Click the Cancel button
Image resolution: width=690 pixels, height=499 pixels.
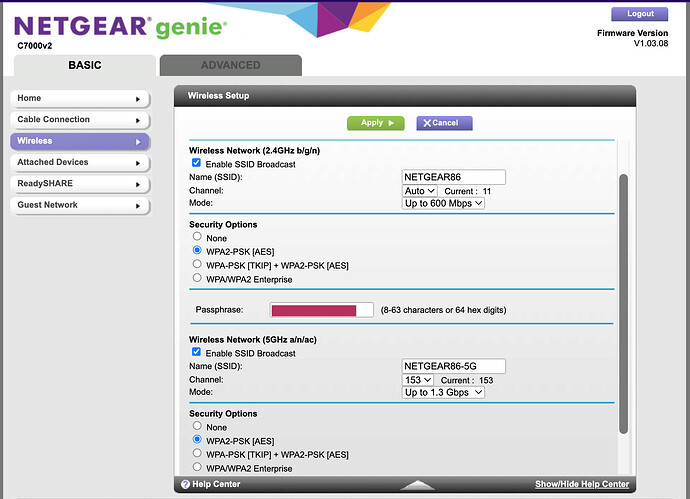point(444,123)
